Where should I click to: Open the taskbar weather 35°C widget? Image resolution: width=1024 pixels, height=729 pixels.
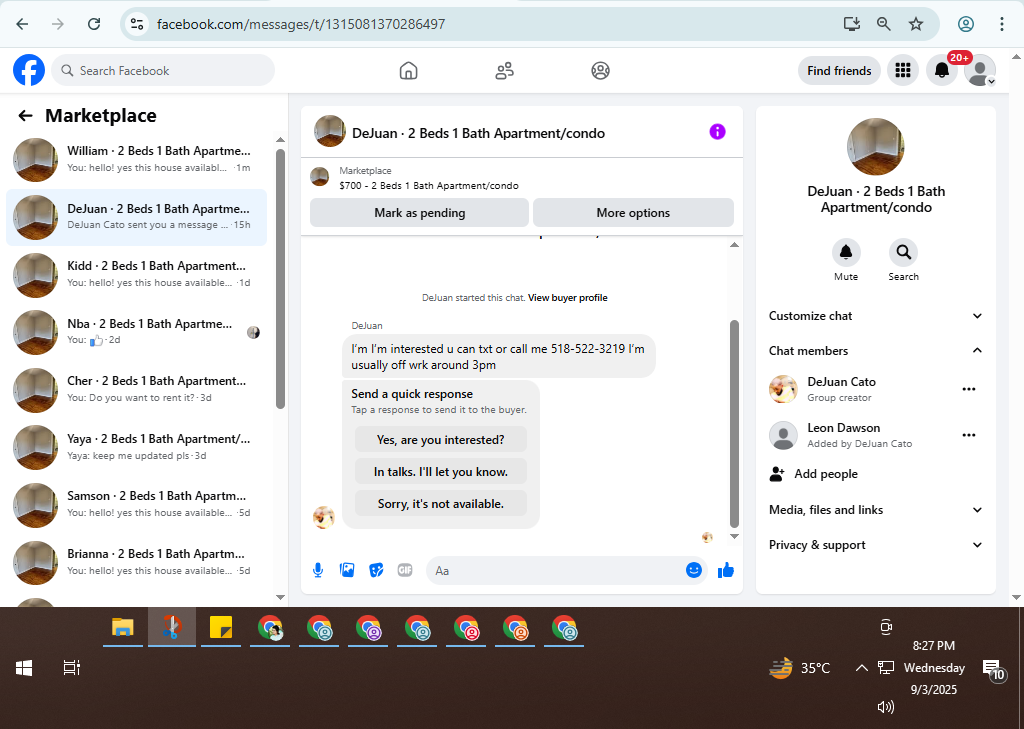click(x=800, y=668)
